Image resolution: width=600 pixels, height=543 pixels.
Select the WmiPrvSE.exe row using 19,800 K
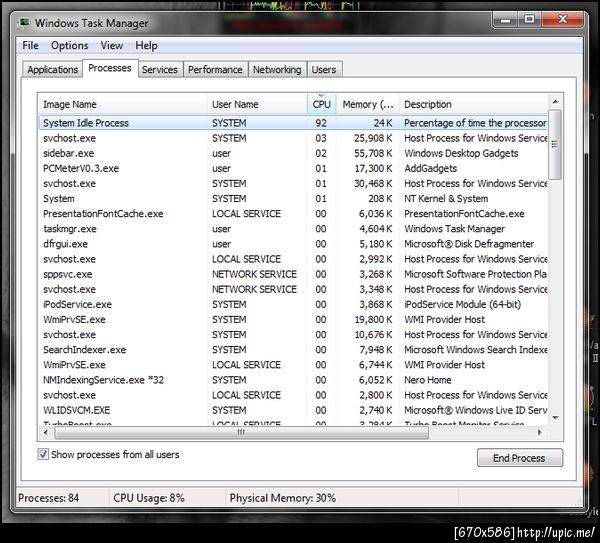[x=293, y=320]
